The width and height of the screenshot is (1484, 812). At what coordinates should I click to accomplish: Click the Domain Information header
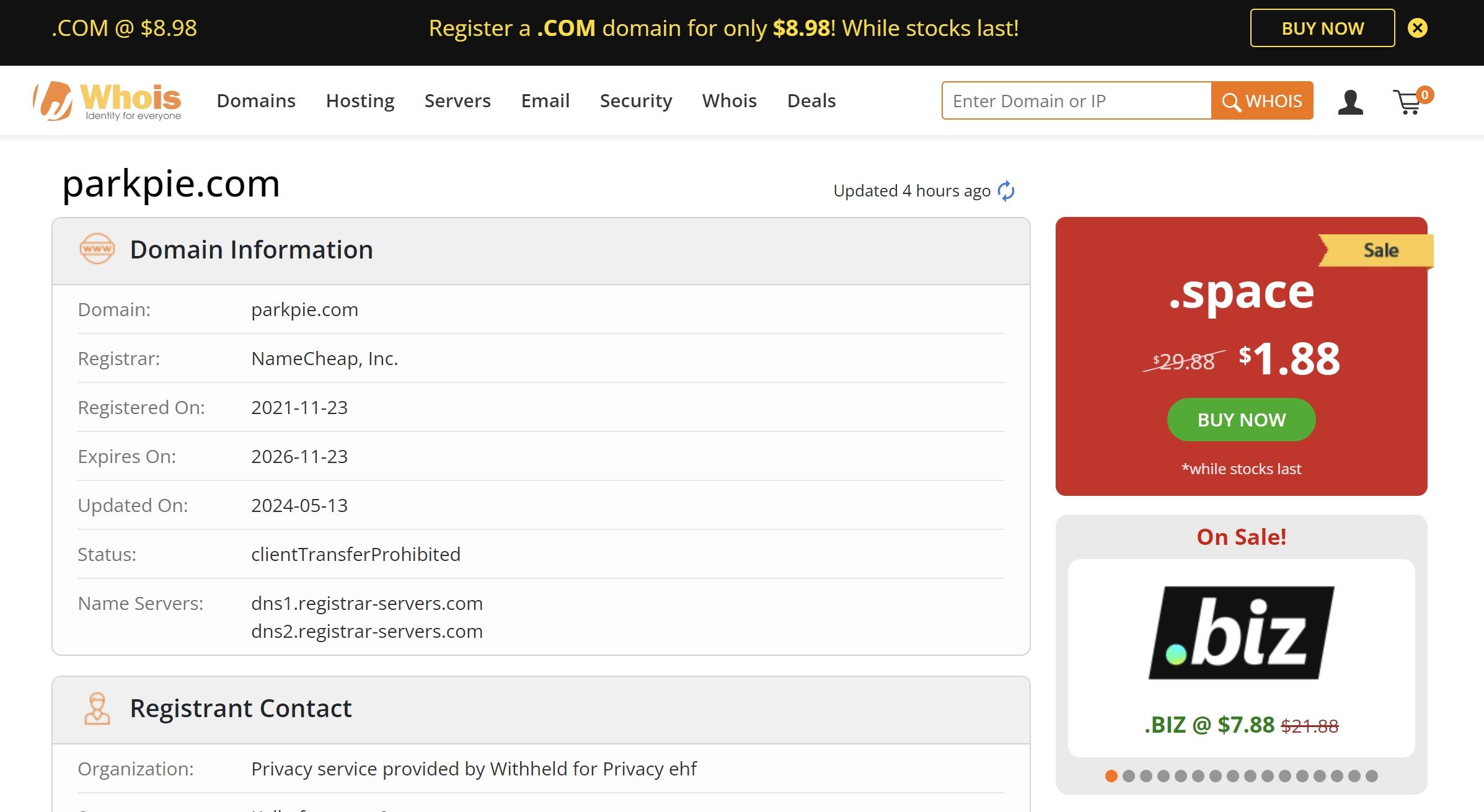(251, 250)
